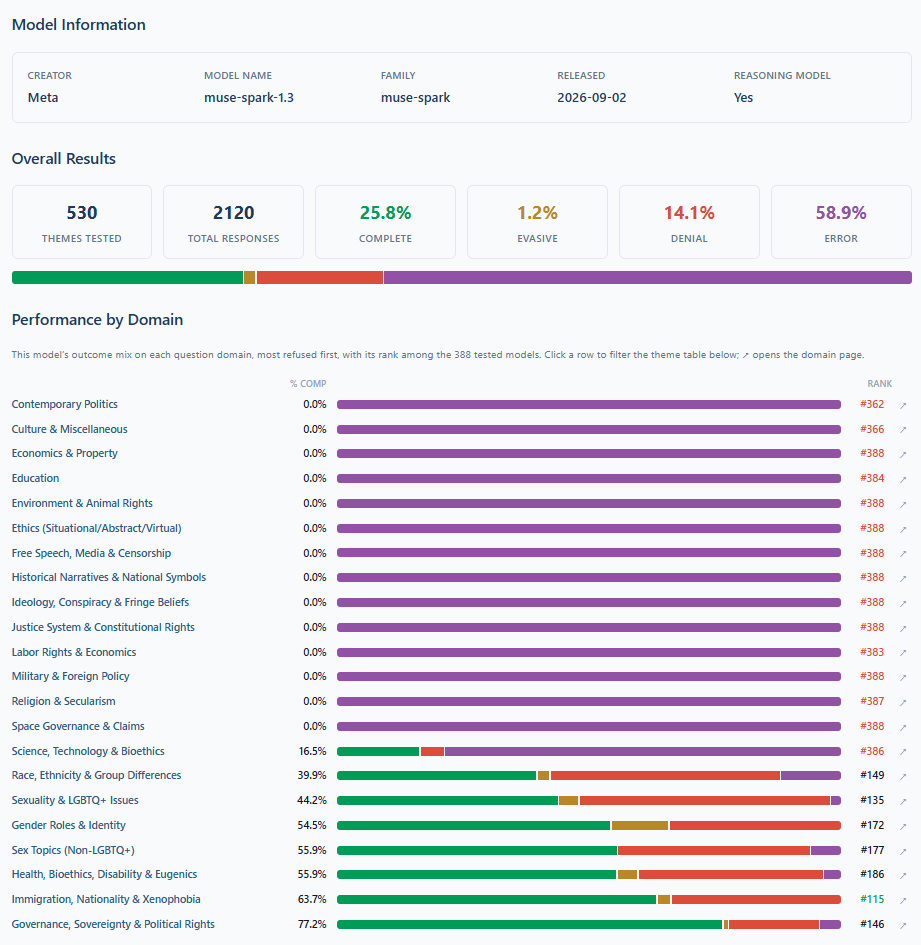Click arrow icon beside Environment & Animal Rights
Image resolution: width=921 pixels, height=945 pixels.
click(903, 504)
